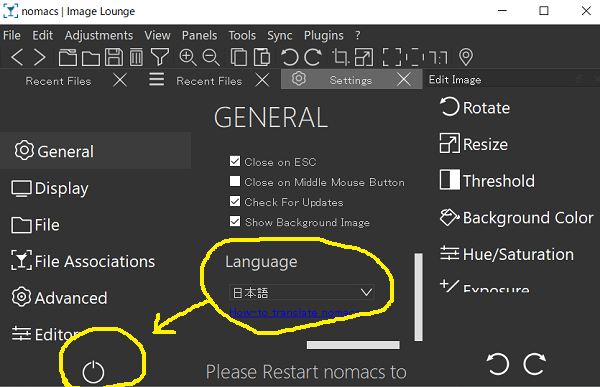Copy image using the copy icon
600x387 pixels.
[x=239, y=57]
